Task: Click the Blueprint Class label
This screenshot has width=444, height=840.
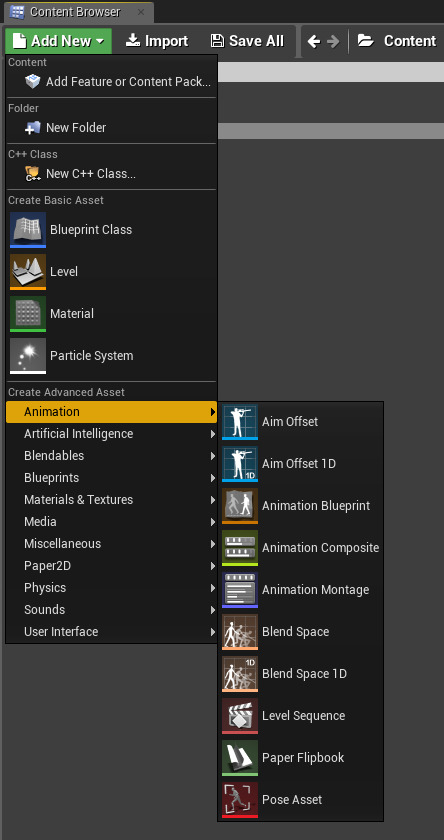Action: (91, 230)
